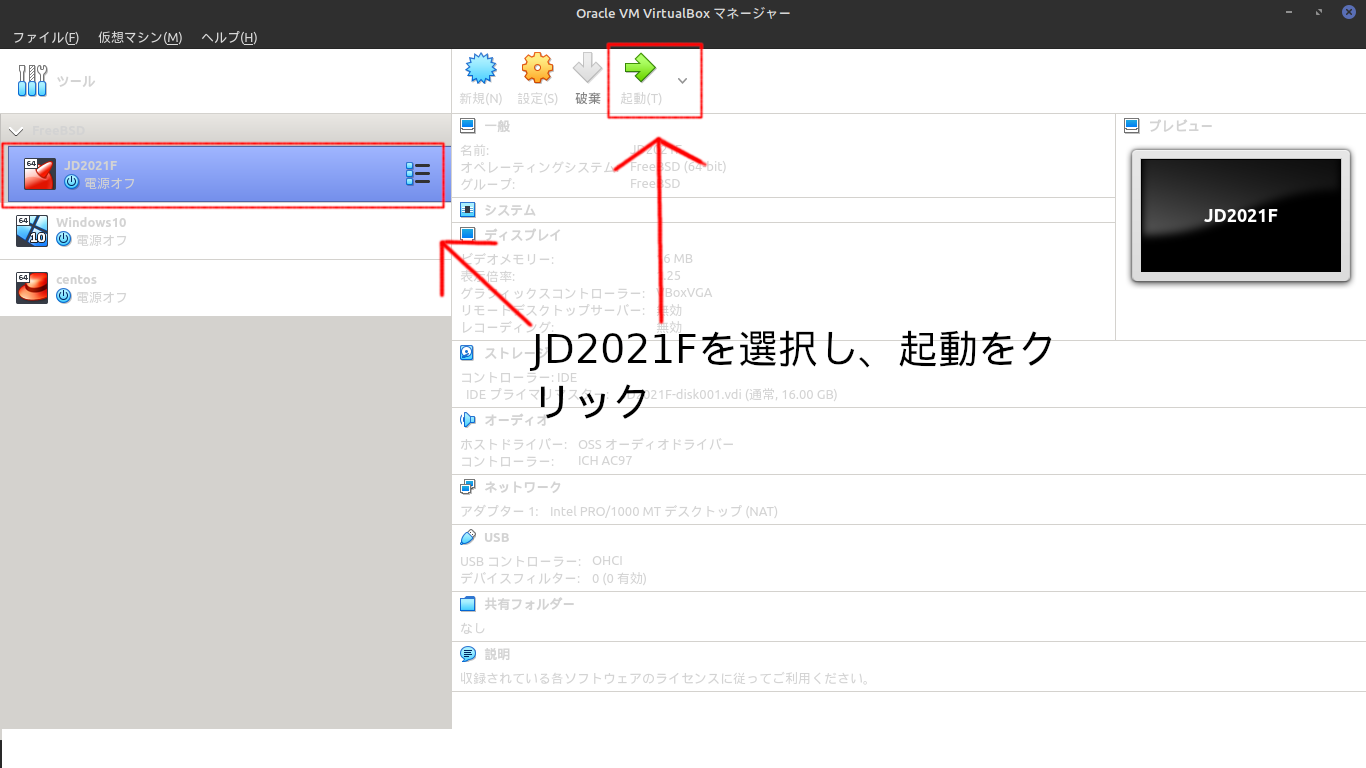Open the File (ファイル) menu
The width and height of the screenshot is (1366, 768).
click(x=45, y=37)
